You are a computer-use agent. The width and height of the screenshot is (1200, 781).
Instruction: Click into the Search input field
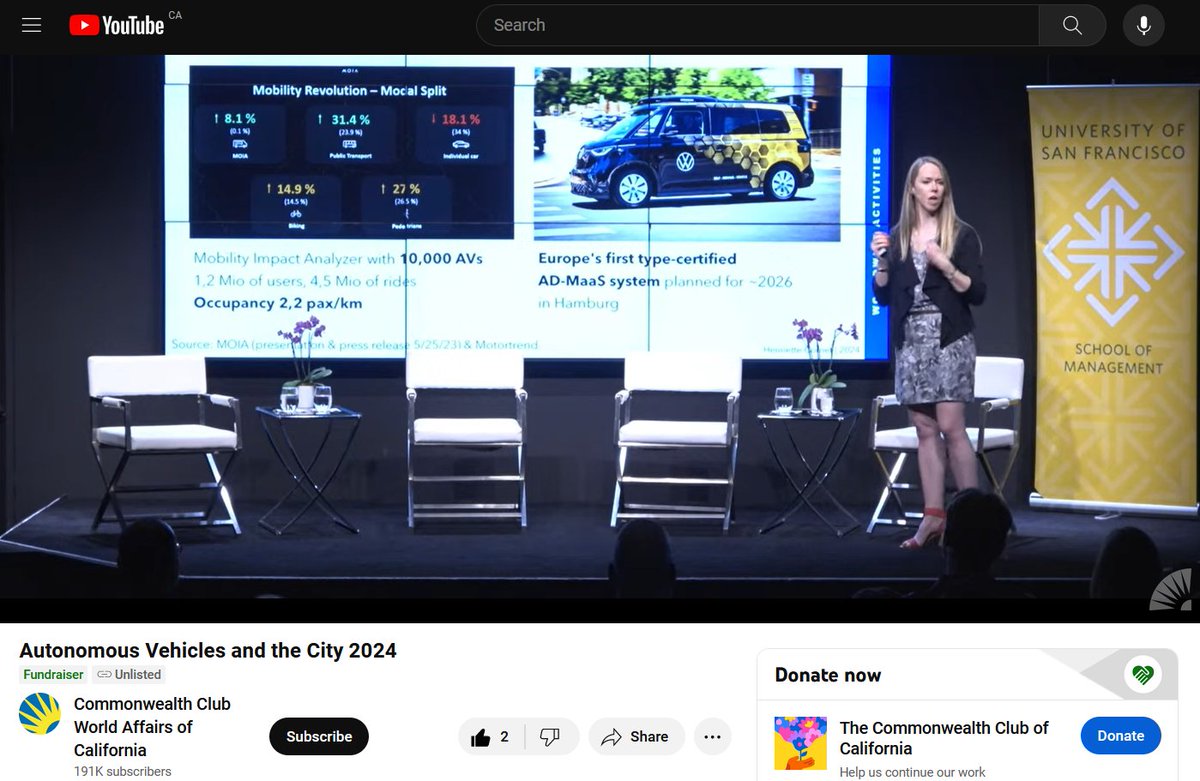(x=757, y=25)
